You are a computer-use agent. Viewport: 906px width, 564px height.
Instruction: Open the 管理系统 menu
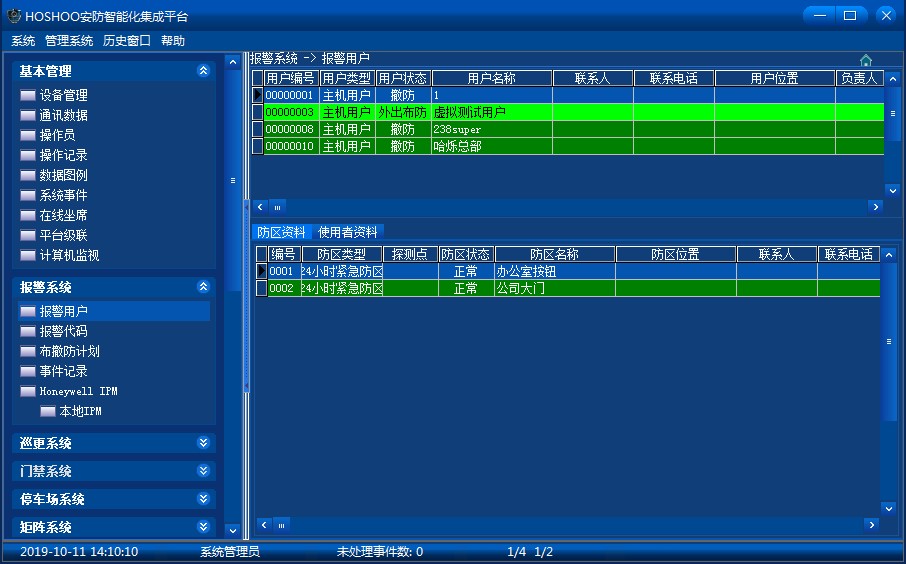coord(69,41)
